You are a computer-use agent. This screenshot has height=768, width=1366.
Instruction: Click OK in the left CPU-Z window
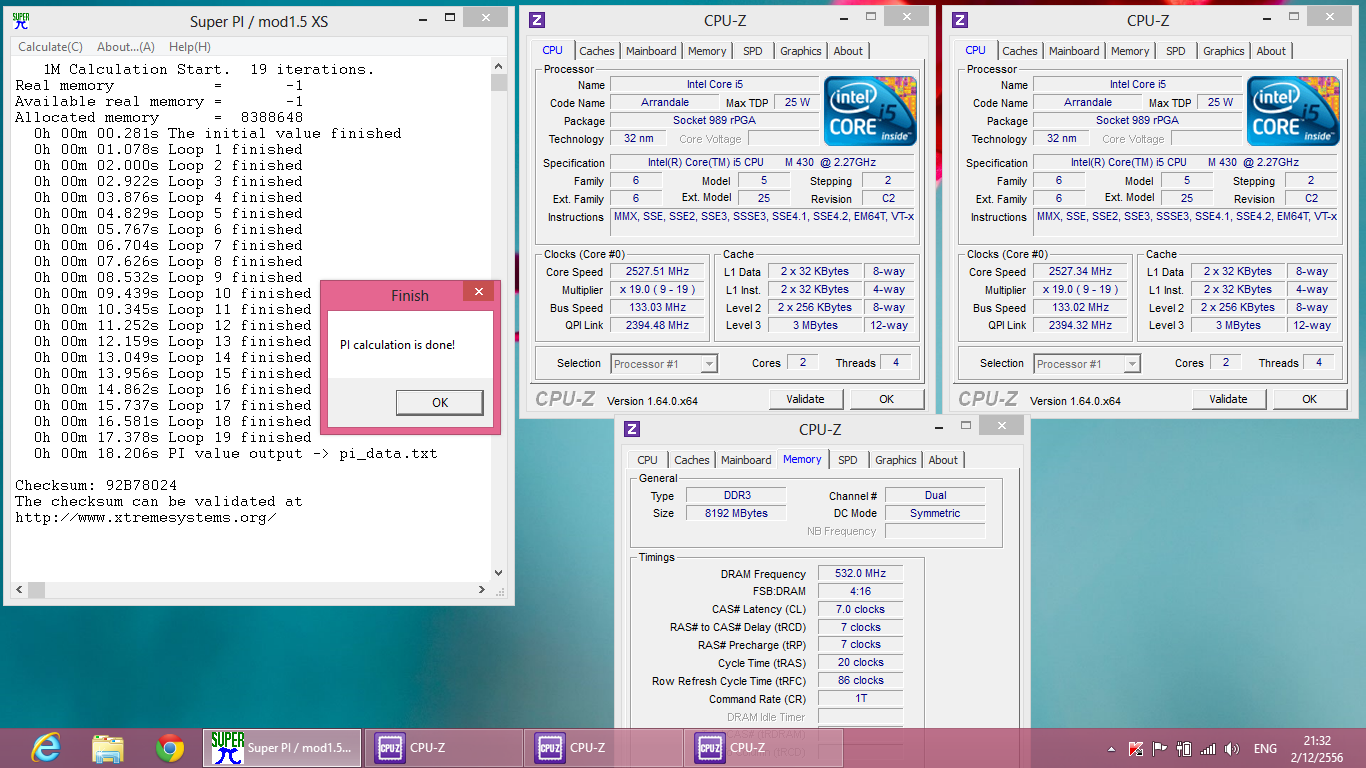pos(887,399)
